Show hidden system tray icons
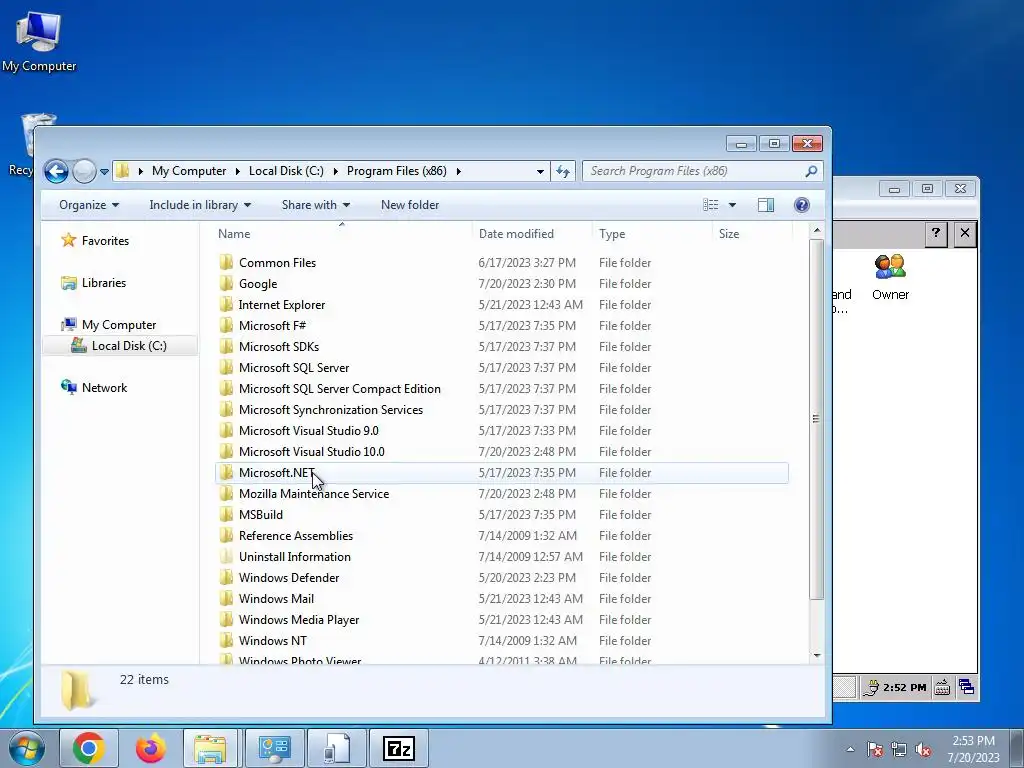 850,749
